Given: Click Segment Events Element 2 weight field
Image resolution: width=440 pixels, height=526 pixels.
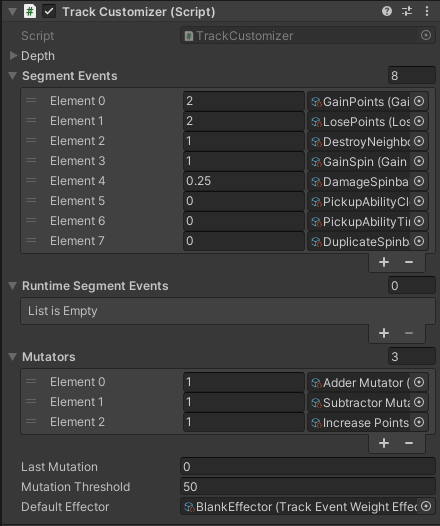Looking at the screenshot, I should coord(244,141).
